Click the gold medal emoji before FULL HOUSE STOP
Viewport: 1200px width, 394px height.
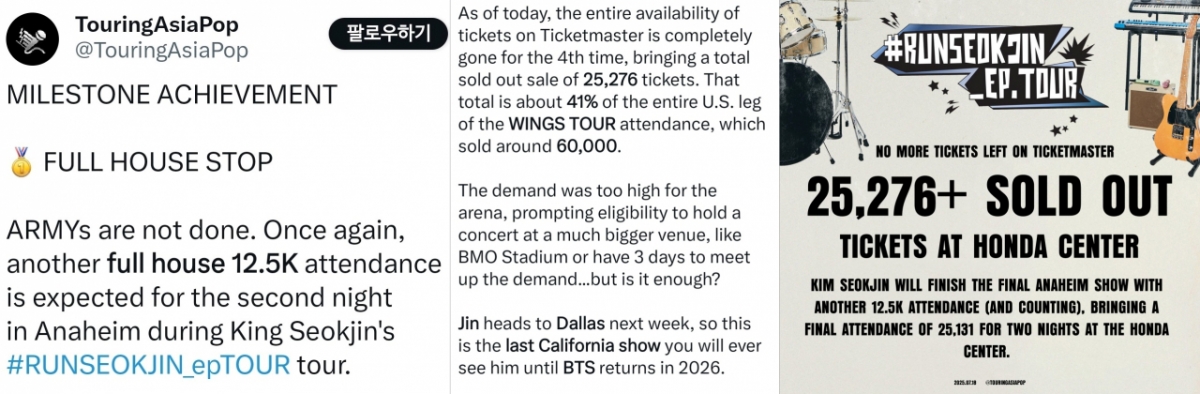(x=20, y=161)
